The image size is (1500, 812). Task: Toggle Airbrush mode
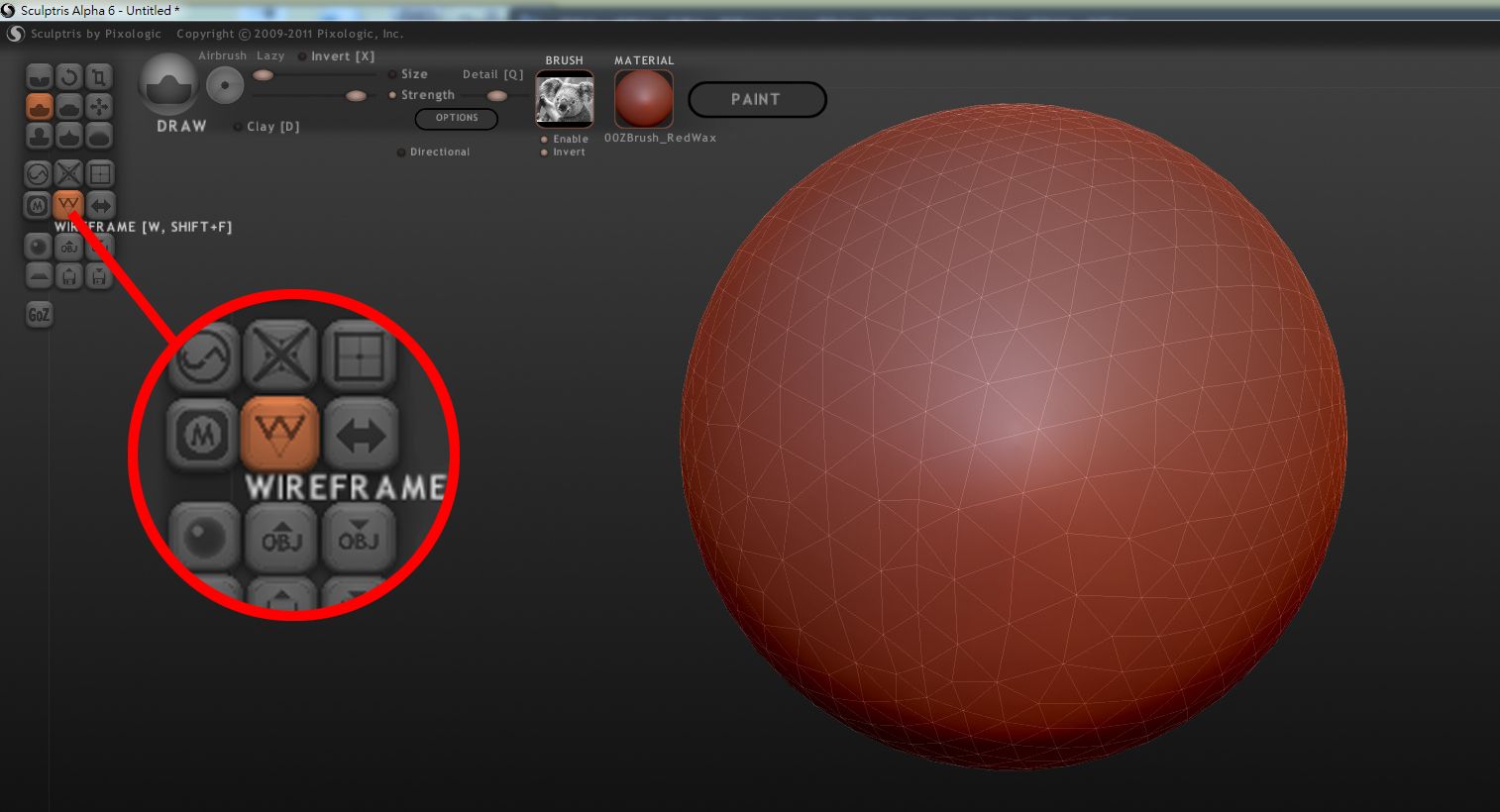222,56
